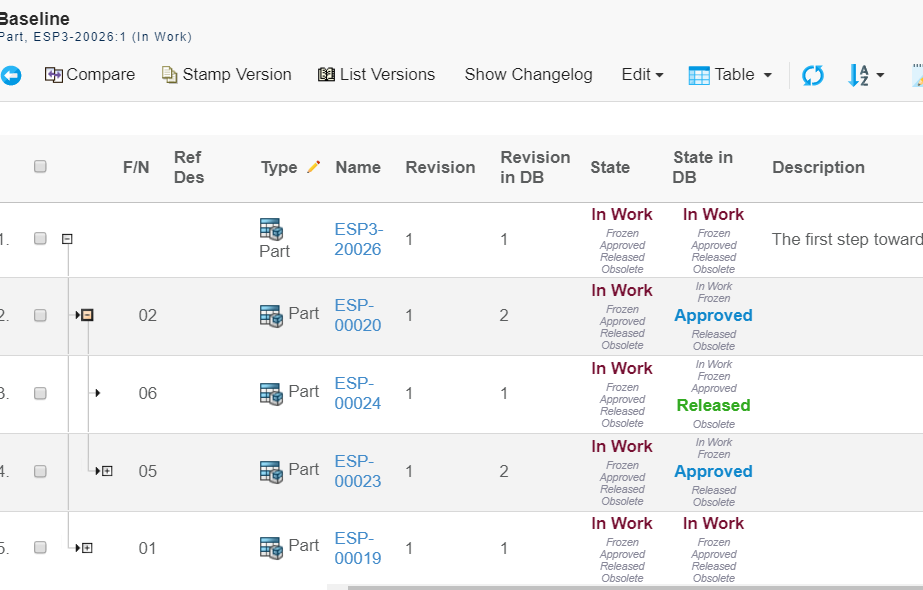Click the Part icon in ESP-00024 row
The image size is (923, 590).
271,393
